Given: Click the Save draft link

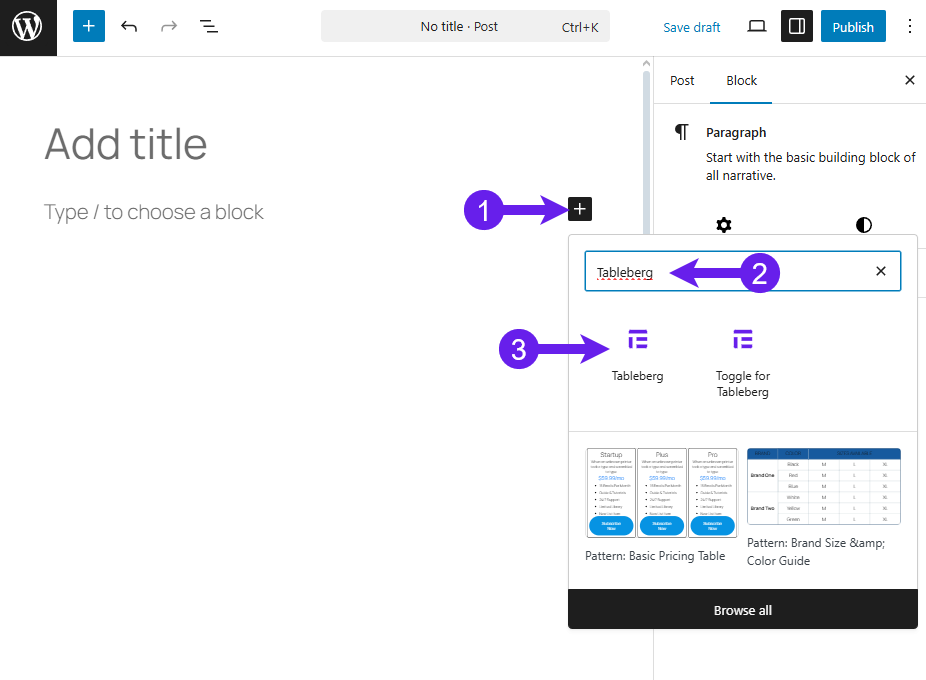Looking at the screenshot, I should pyautogui.click(x=691, y=27).
